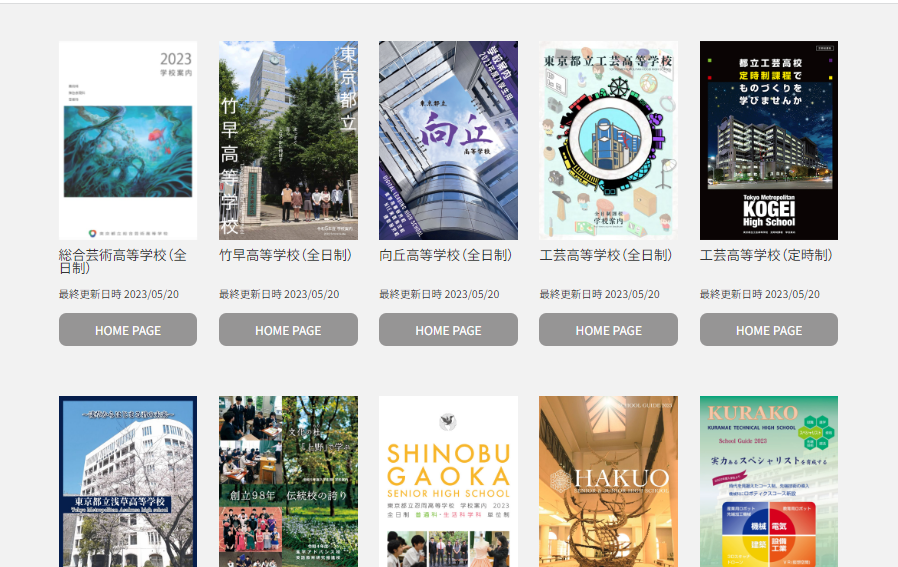
Task: Click HOME PAGE button for 工芸高等学校(全日制)
Action: (608, 329)
